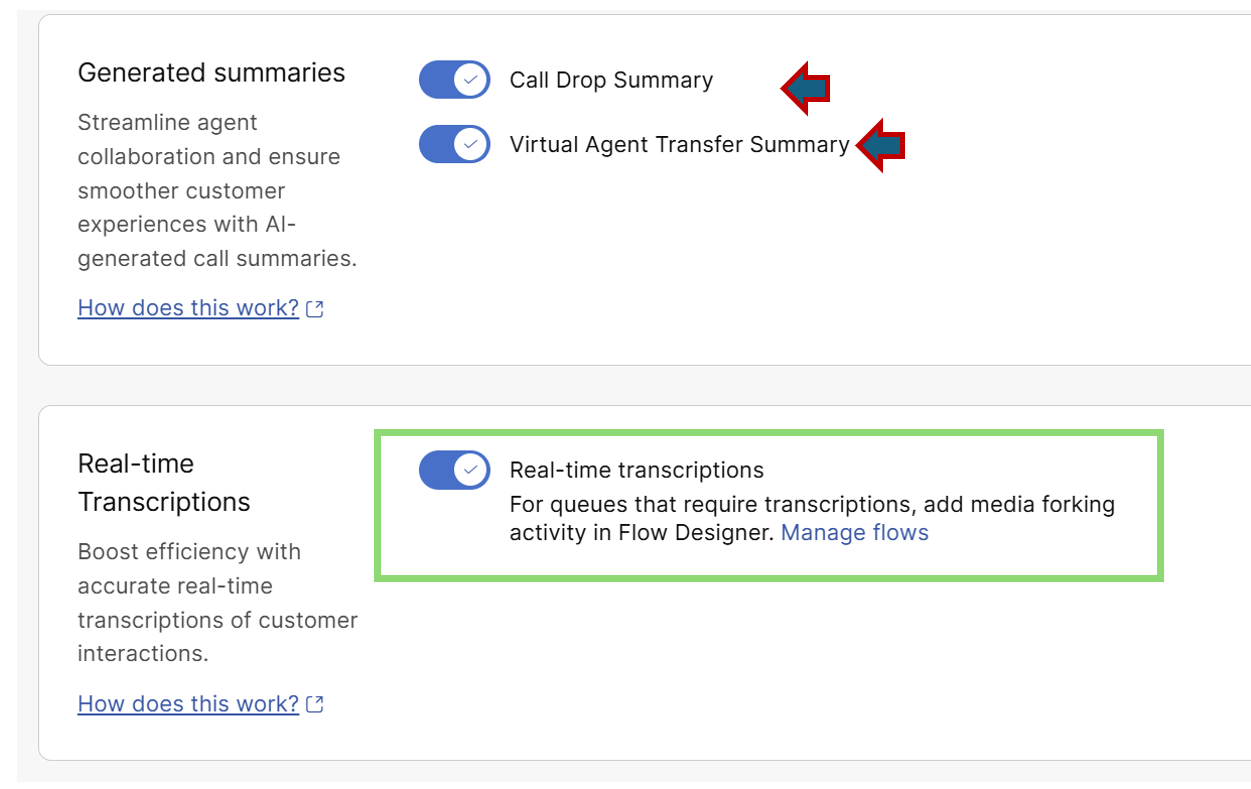Turn off Real-time transcriptions switch
1251x789 pixels.
[454, 470]
